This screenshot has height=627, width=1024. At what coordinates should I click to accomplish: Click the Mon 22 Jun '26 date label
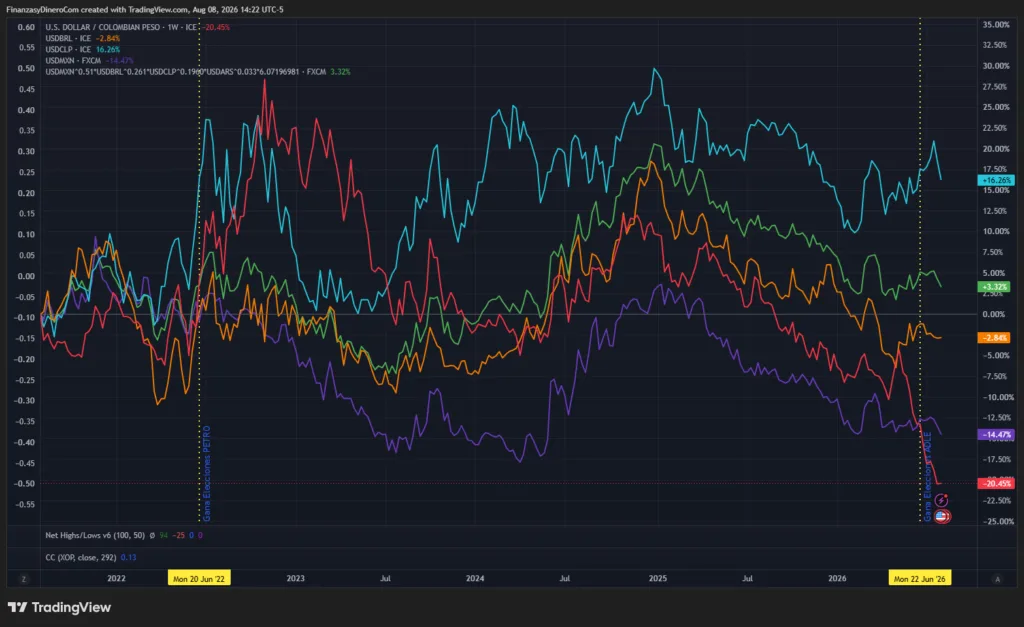pyautogui.click(x=920, y=579)
